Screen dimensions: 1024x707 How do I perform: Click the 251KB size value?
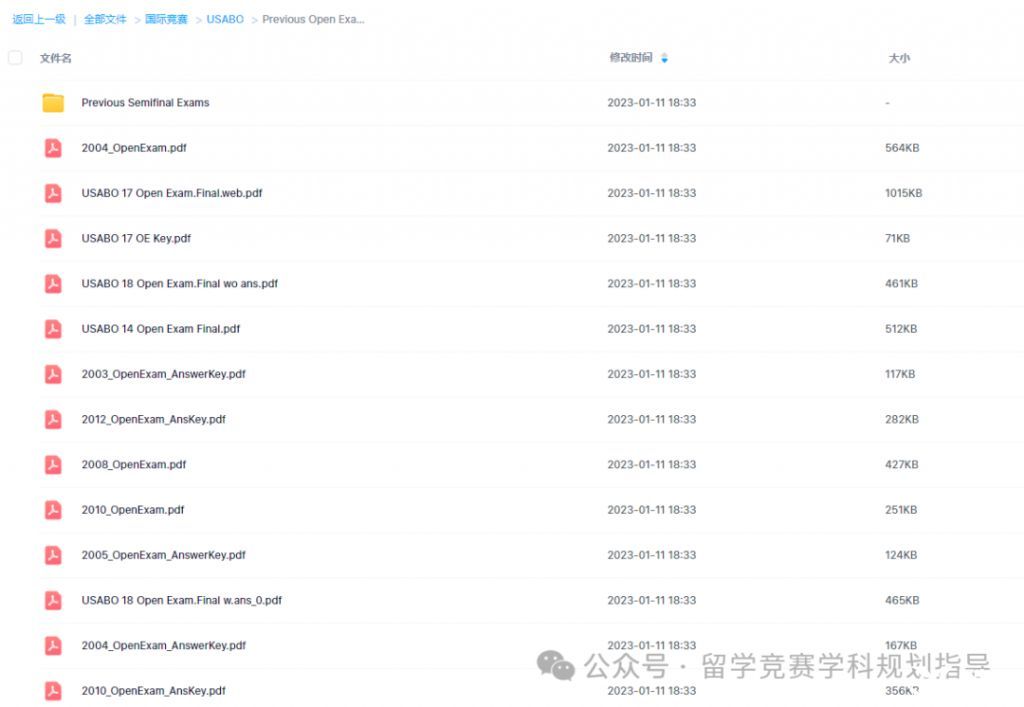[x=901, y=510]
